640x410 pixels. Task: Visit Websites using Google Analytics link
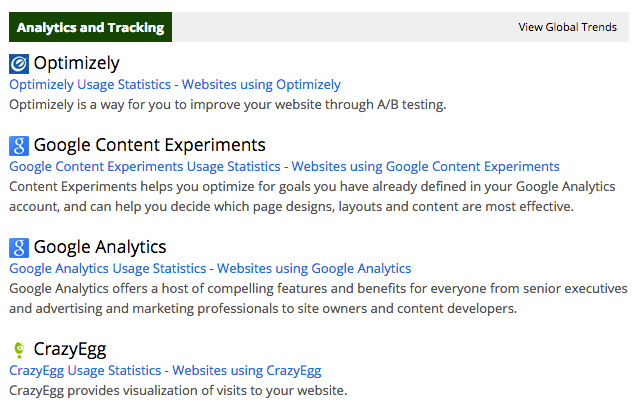tap(314, 268)
